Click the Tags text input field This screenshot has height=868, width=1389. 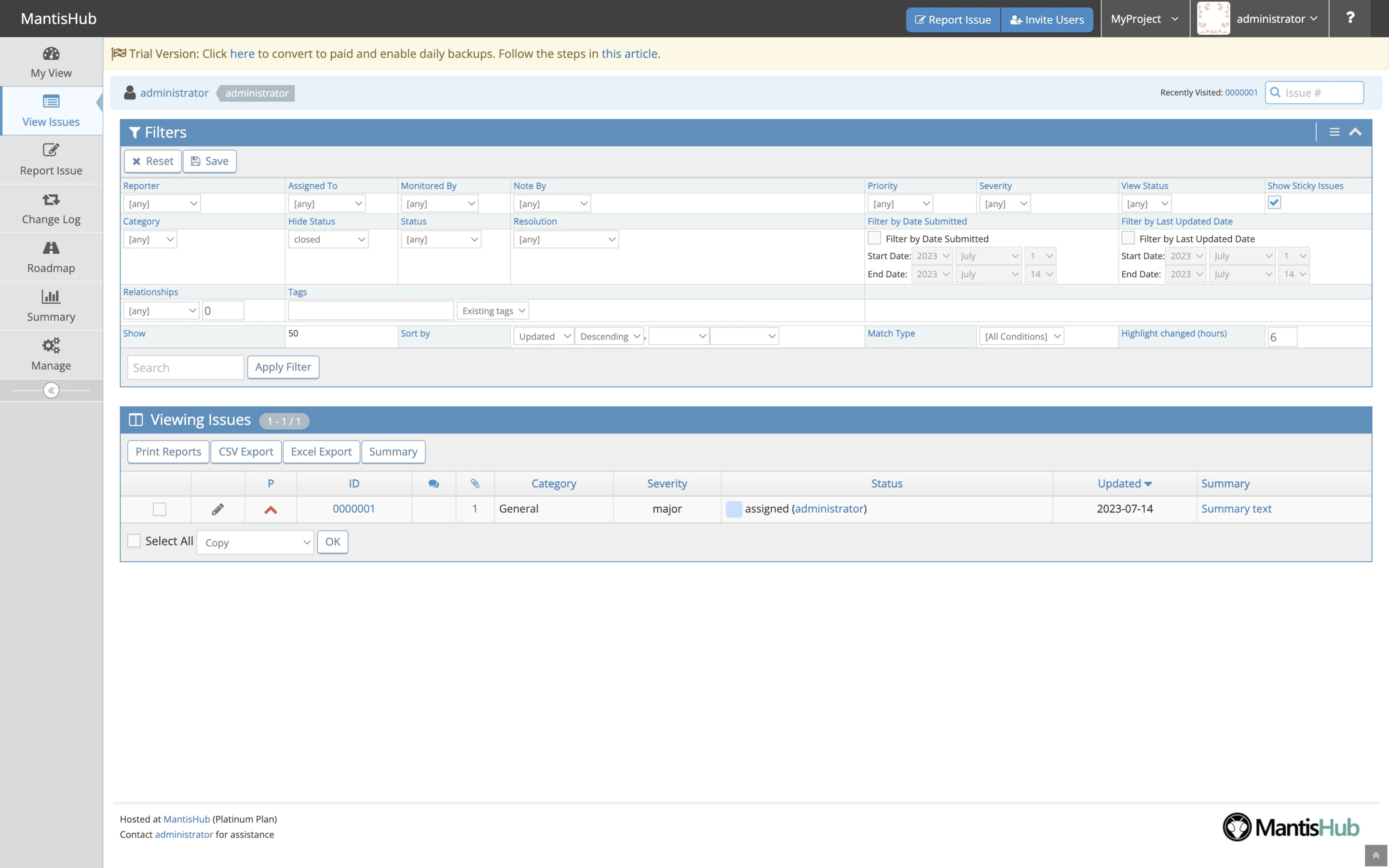(x=371, y=311)
